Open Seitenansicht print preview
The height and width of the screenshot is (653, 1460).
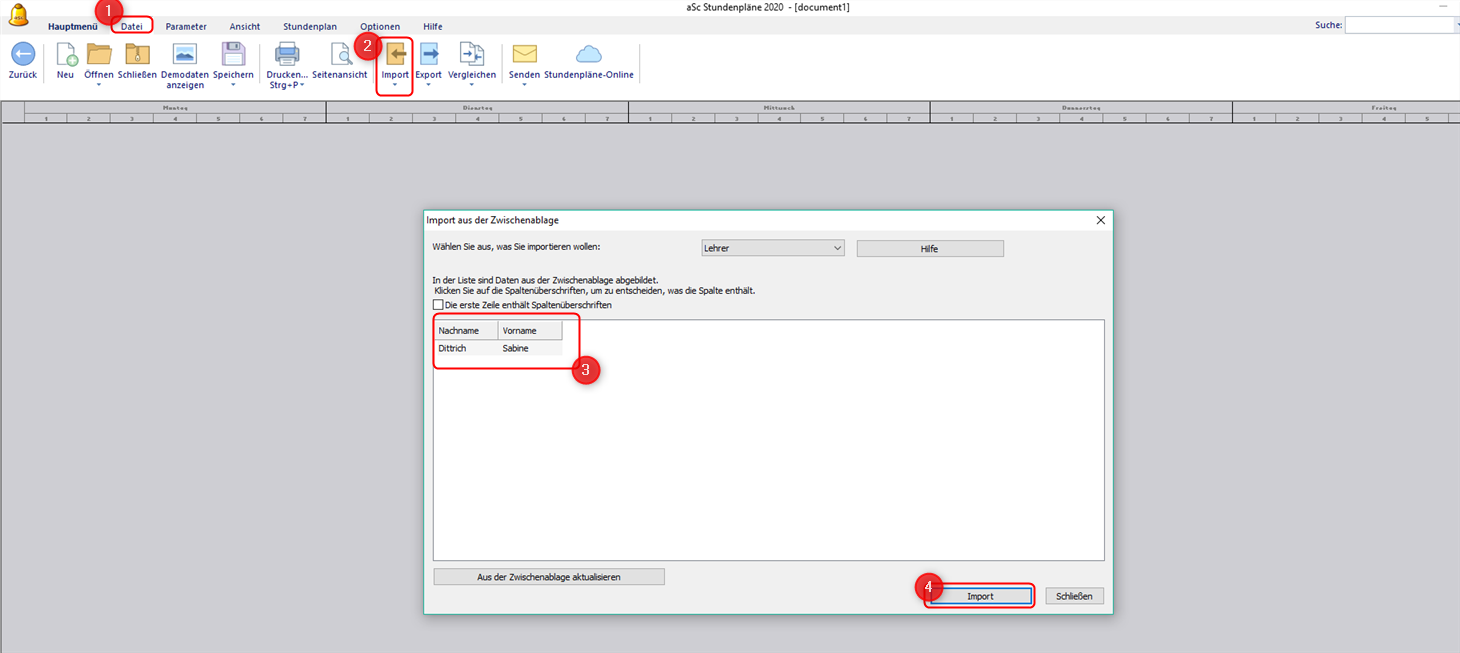tap(340, 54)
